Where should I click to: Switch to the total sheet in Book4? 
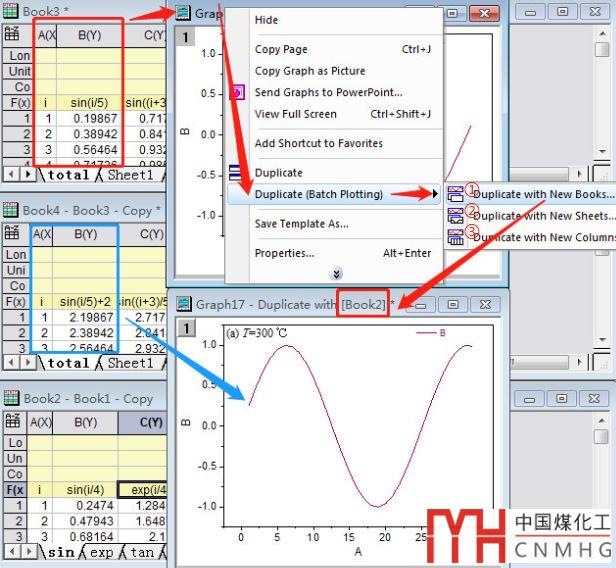(68, 363)
